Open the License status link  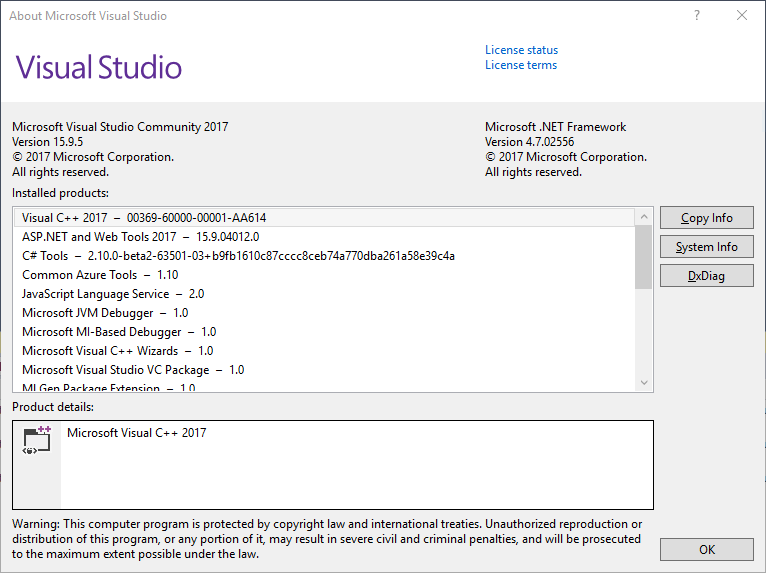point(521,50)
